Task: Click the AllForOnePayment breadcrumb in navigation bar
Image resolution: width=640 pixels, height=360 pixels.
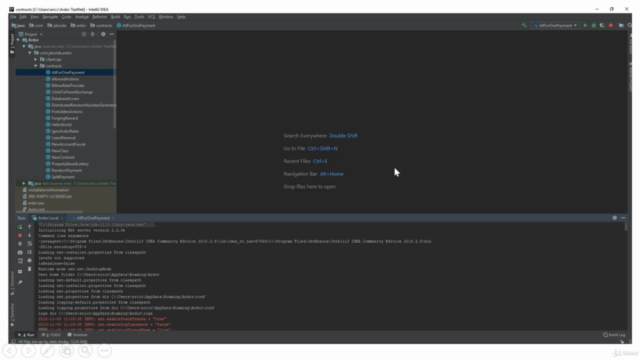Action: click(x=136, y=25)
